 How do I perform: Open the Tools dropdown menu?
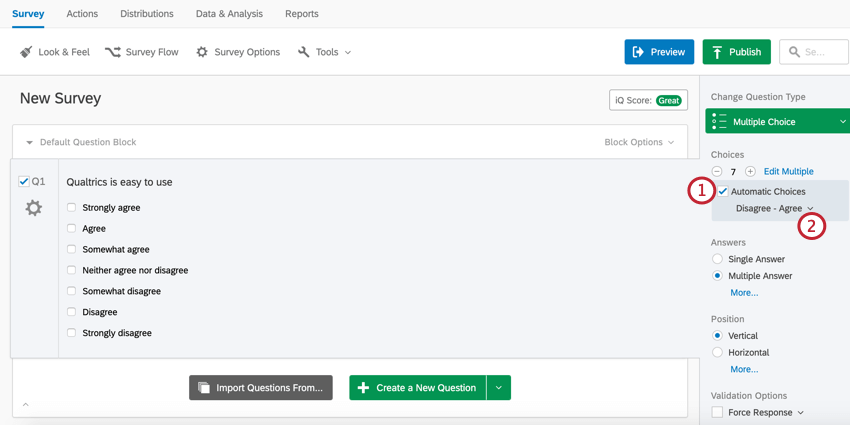325,52
